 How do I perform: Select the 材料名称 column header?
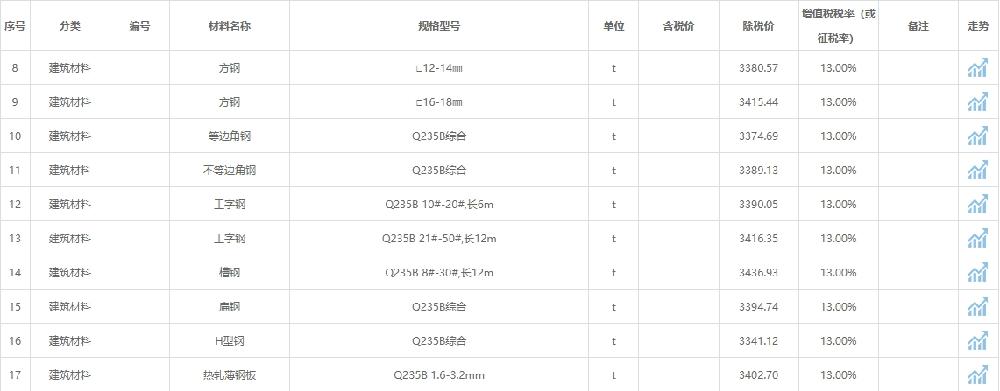click(x=228, y=26)
